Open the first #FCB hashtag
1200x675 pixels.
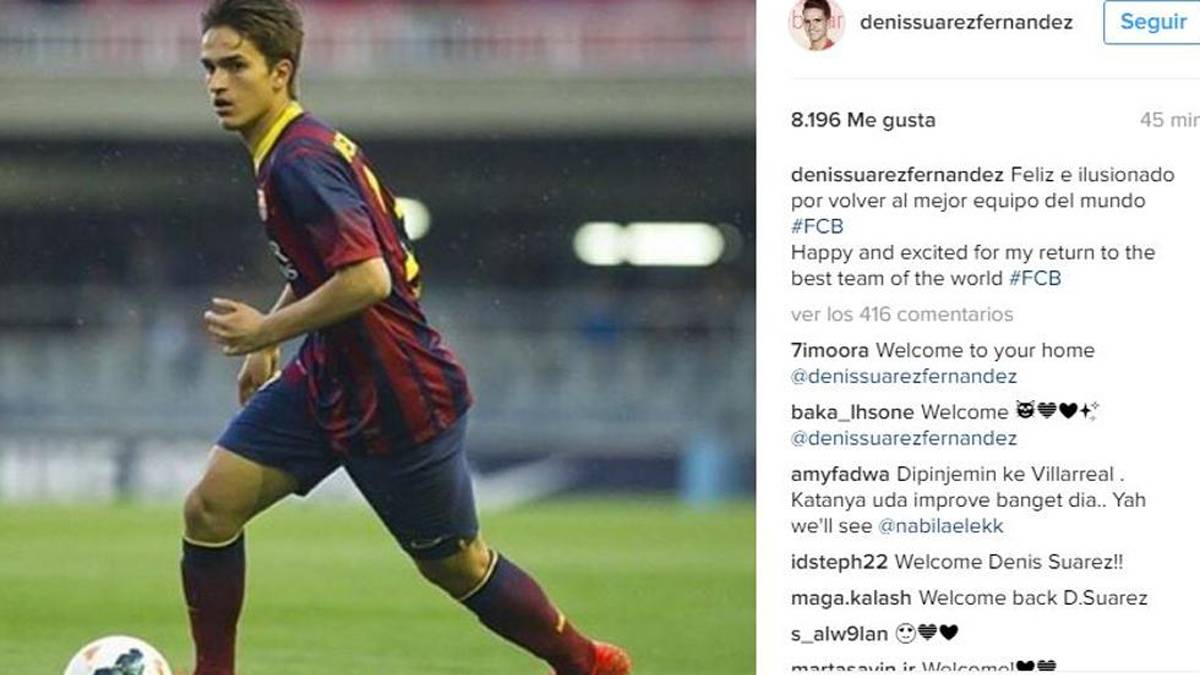click(817, 227)
